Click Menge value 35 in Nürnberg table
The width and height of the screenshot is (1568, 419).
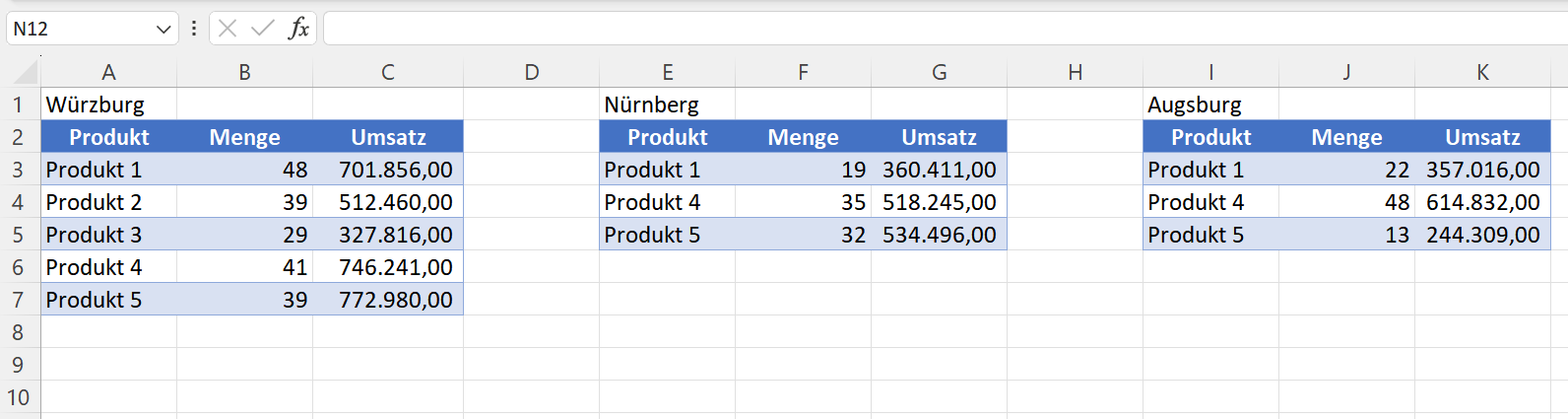803,202
